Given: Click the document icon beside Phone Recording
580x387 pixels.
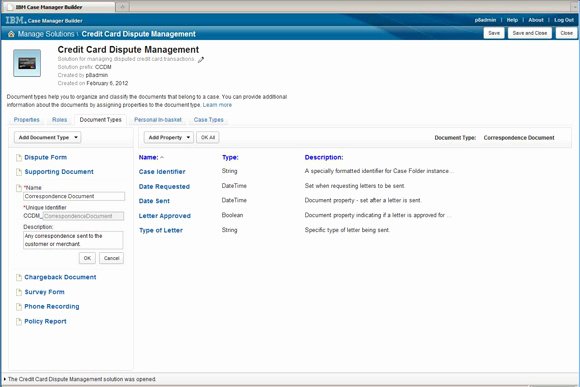Looking at the screenshot, I should (x=19, y=307).
